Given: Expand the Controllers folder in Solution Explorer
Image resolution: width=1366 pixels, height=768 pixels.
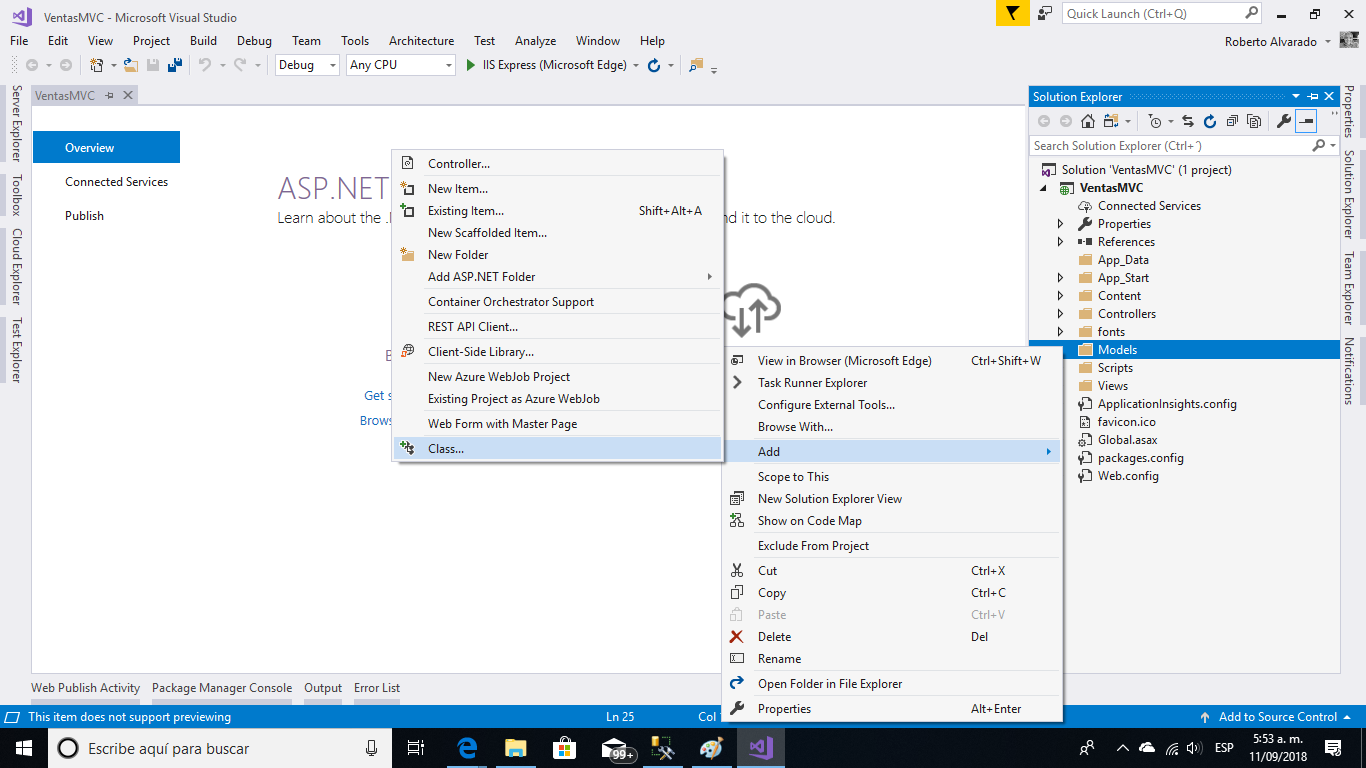Looking at the screenshot, I should 1062,313.
